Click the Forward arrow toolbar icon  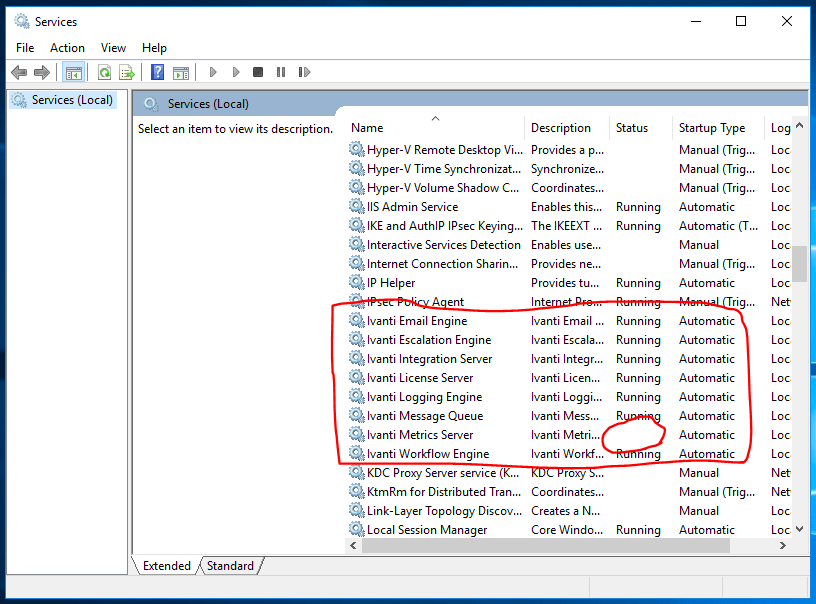point(42,72)
